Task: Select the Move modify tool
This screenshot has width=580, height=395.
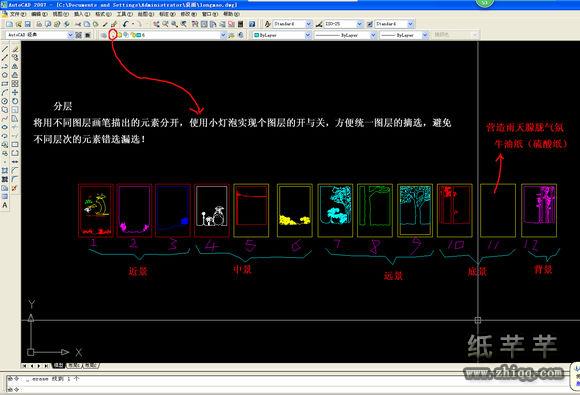Action: 15,92
